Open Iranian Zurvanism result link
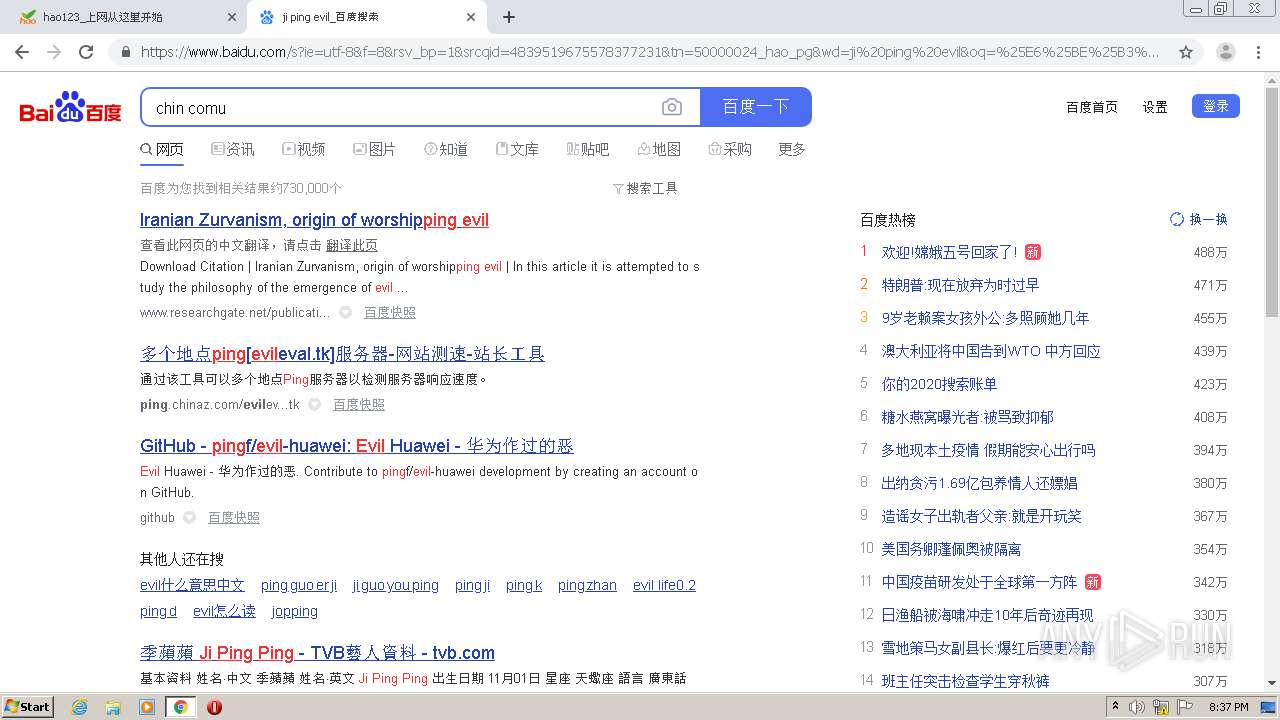 [x=314, y=220]
